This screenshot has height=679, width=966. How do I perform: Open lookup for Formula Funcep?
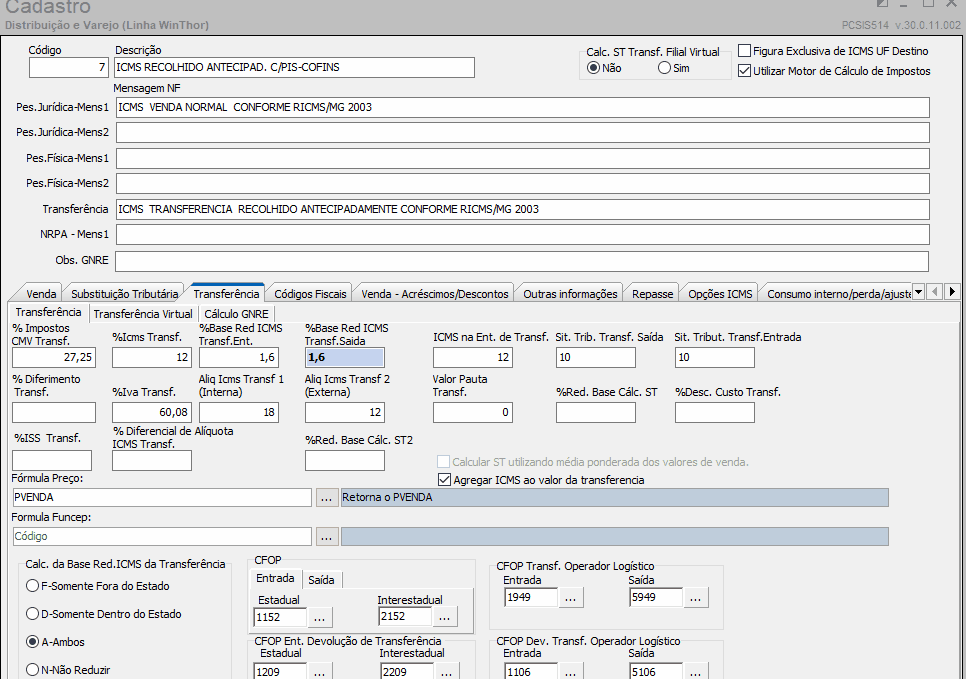click(x=327, y=537)
